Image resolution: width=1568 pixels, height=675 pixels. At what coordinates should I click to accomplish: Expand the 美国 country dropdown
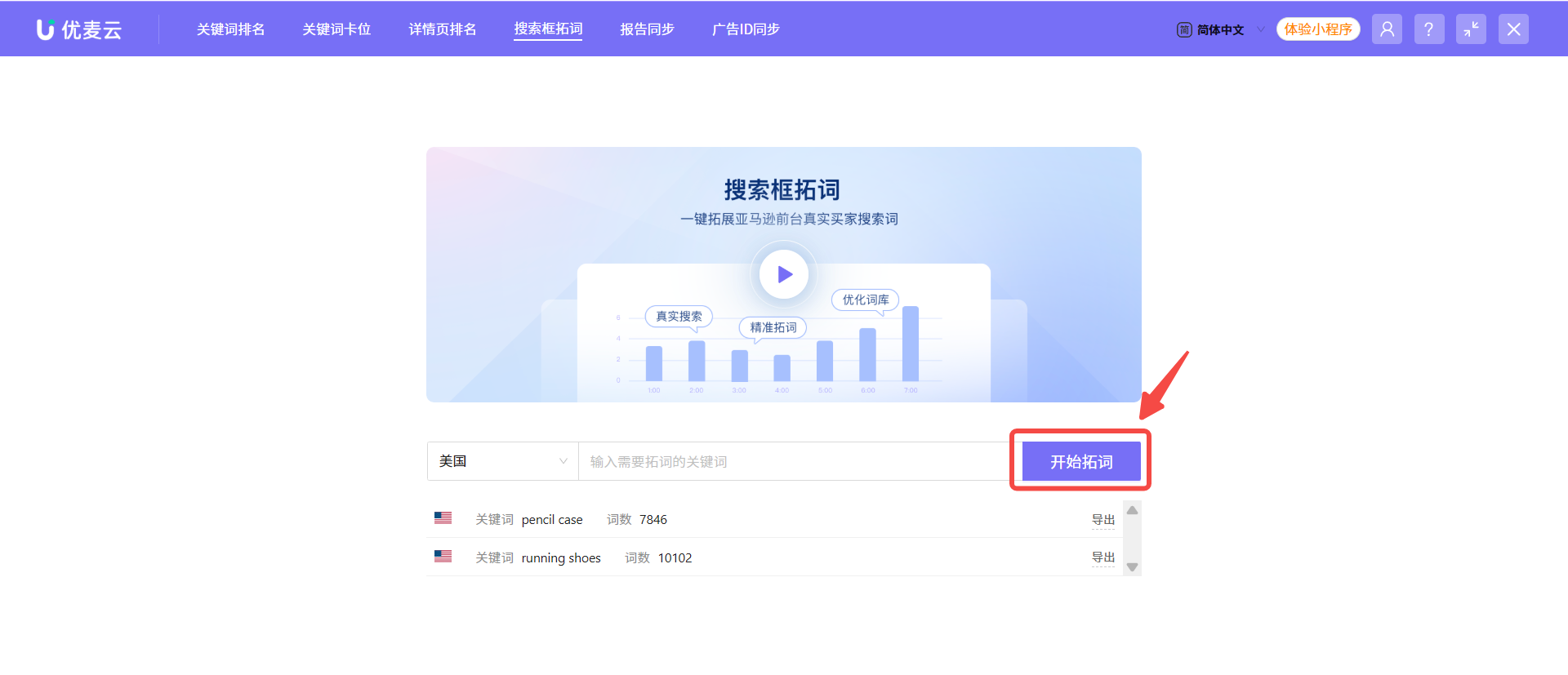click(x=503, y=461)
